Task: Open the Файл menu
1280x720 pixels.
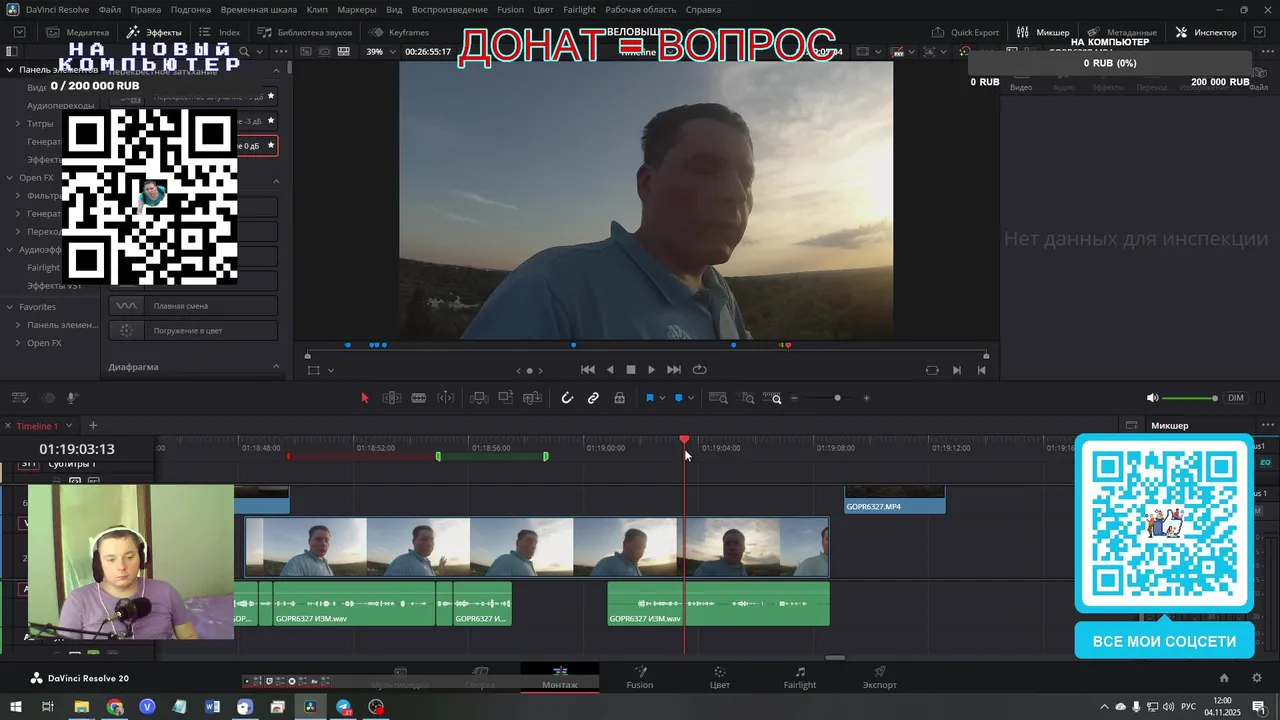Action: tap(110, 9)
